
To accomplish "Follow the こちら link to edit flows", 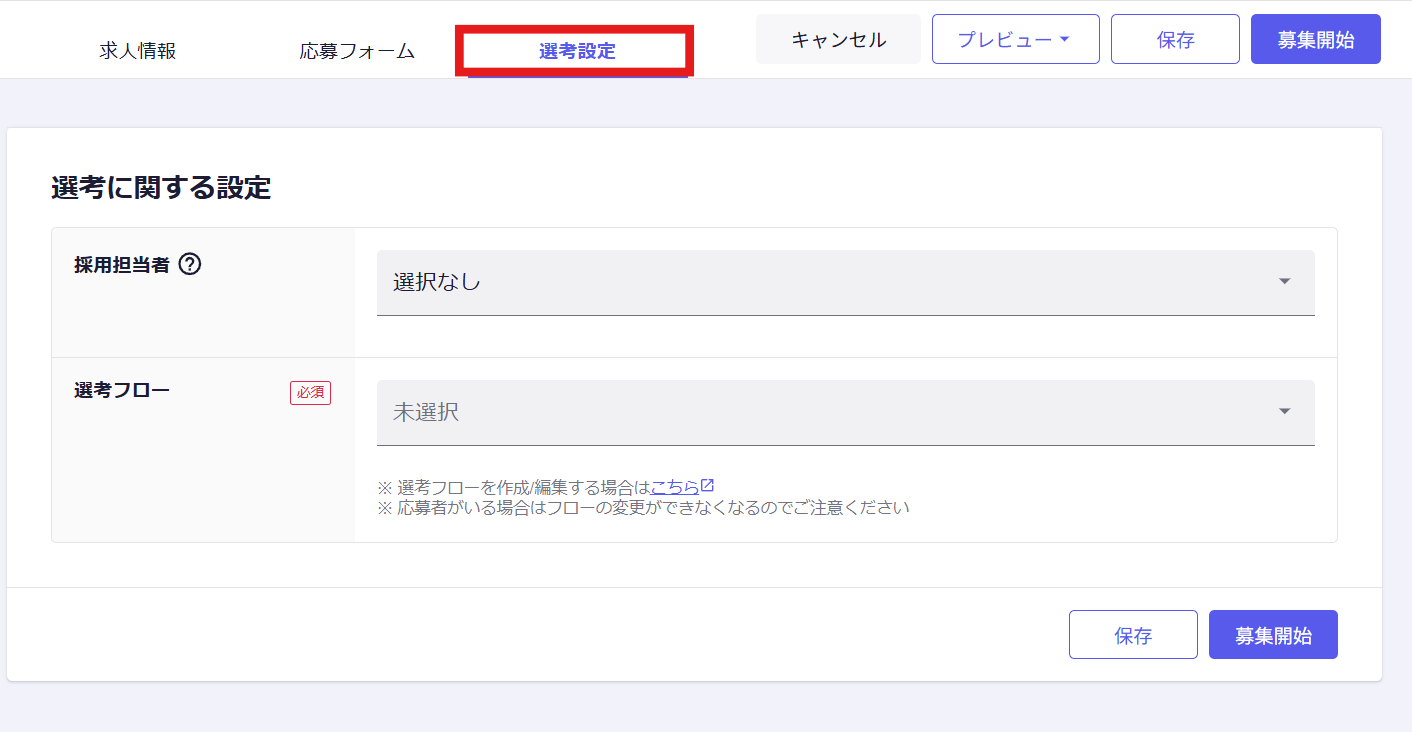I will click(x=675, y=487).
